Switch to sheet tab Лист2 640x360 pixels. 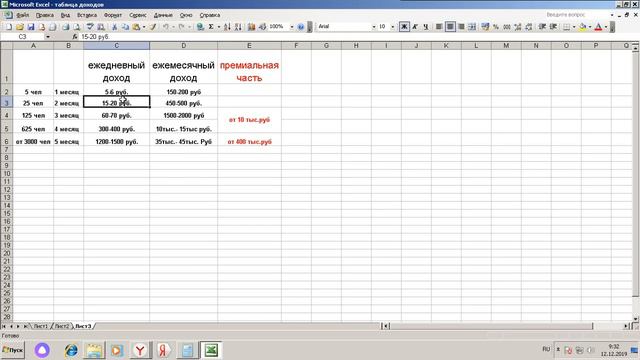pyautogui.click(x=62, y=326)
